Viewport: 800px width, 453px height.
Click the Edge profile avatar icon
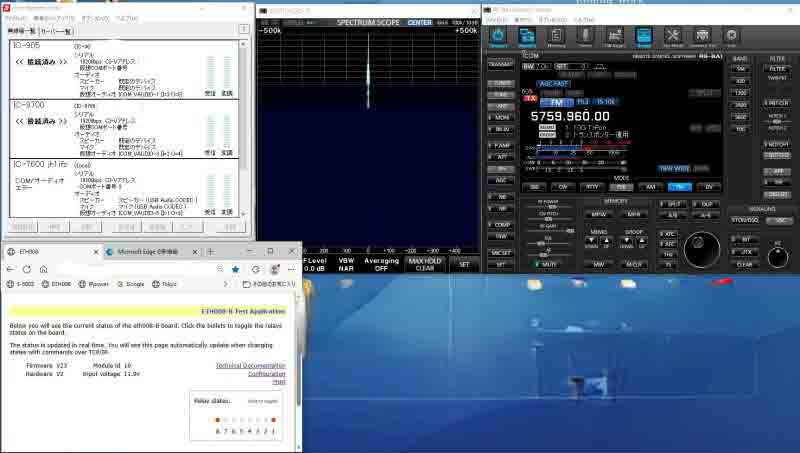click(274, 269)
